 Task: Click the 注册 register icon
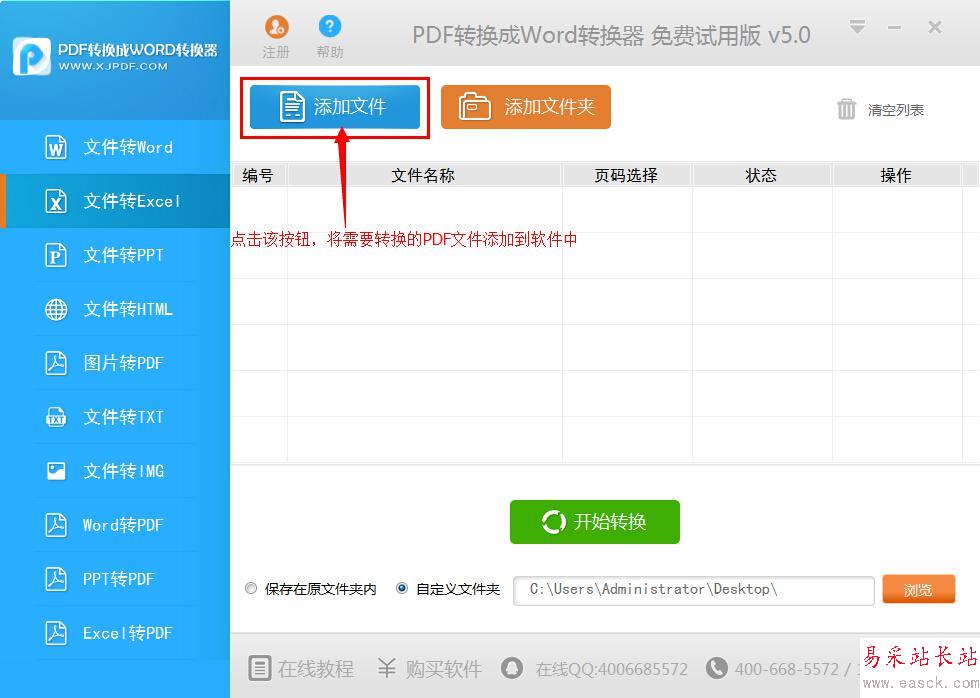tap(276, 27)
